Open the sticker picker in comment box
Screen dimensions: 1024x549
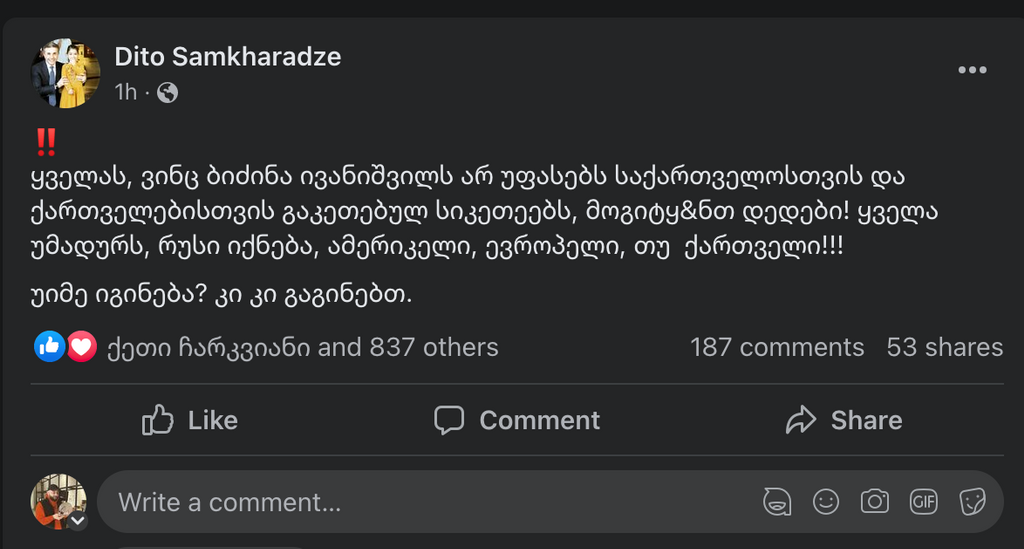pyautogui.click(x=972, y=501)
